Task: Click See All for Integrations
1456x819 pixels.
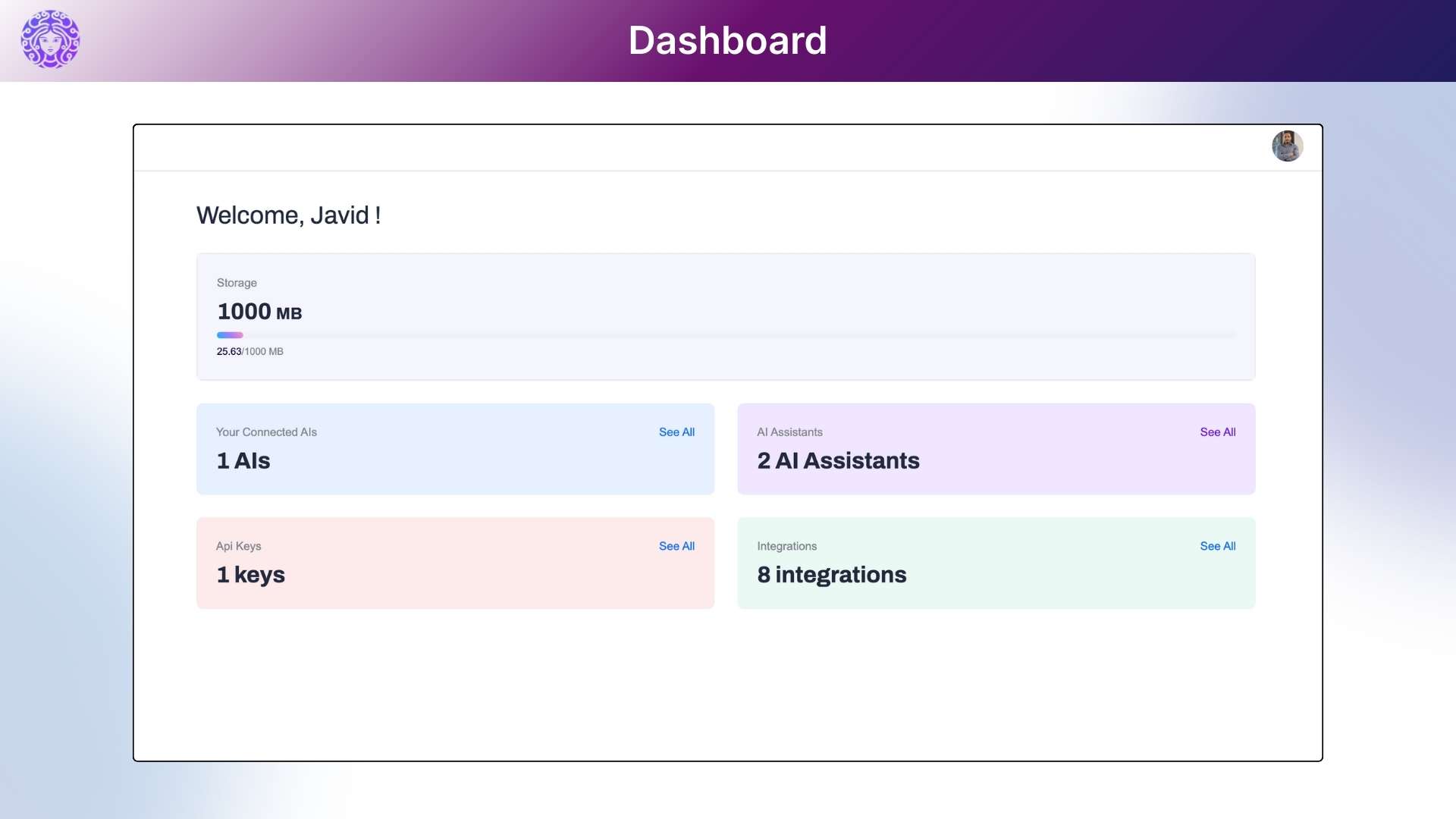Action: pyautogui.click(x=1217, y=546)
